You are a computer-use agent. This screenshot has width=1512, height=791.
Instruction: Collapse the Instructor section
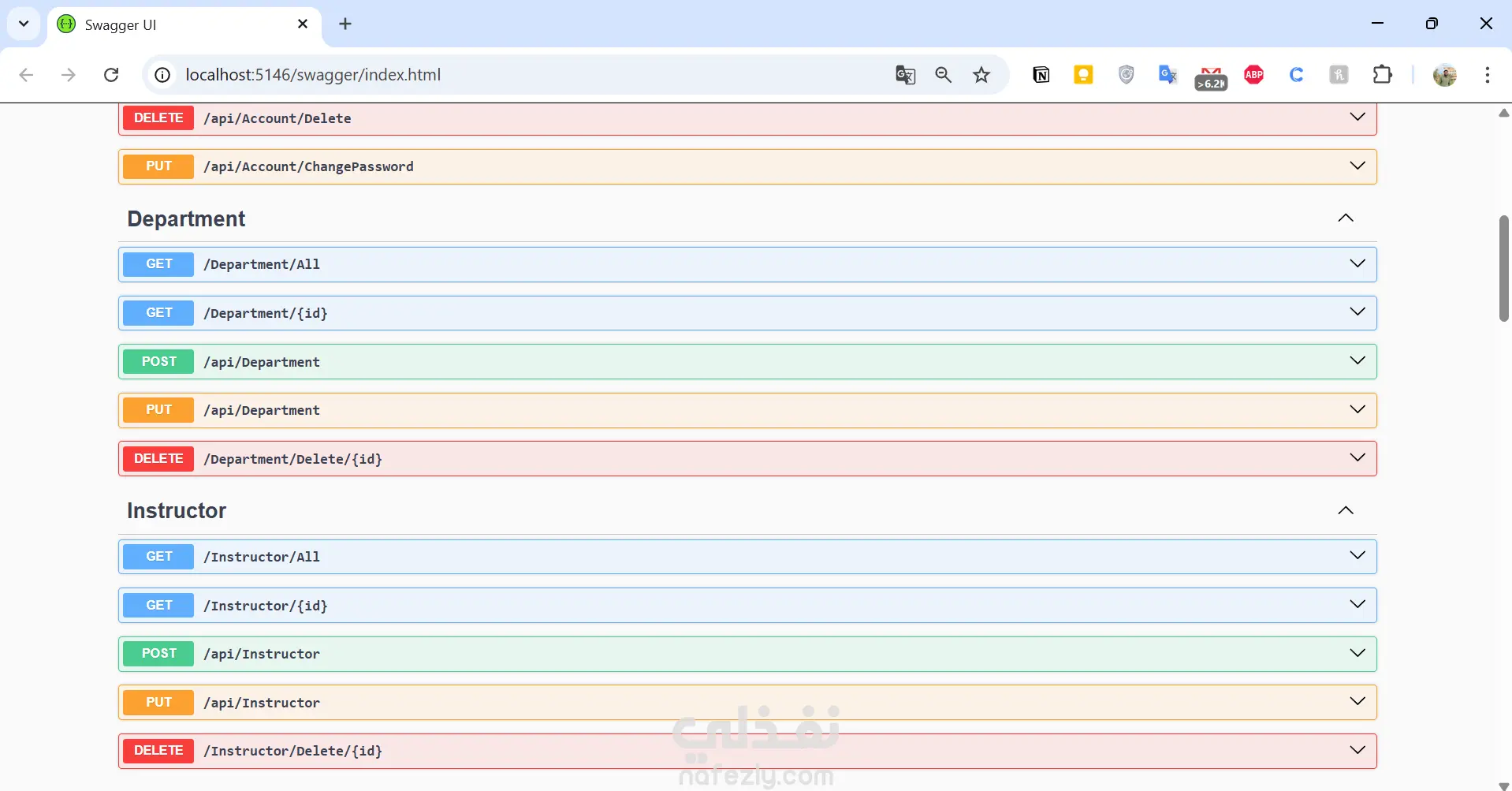1346,510
